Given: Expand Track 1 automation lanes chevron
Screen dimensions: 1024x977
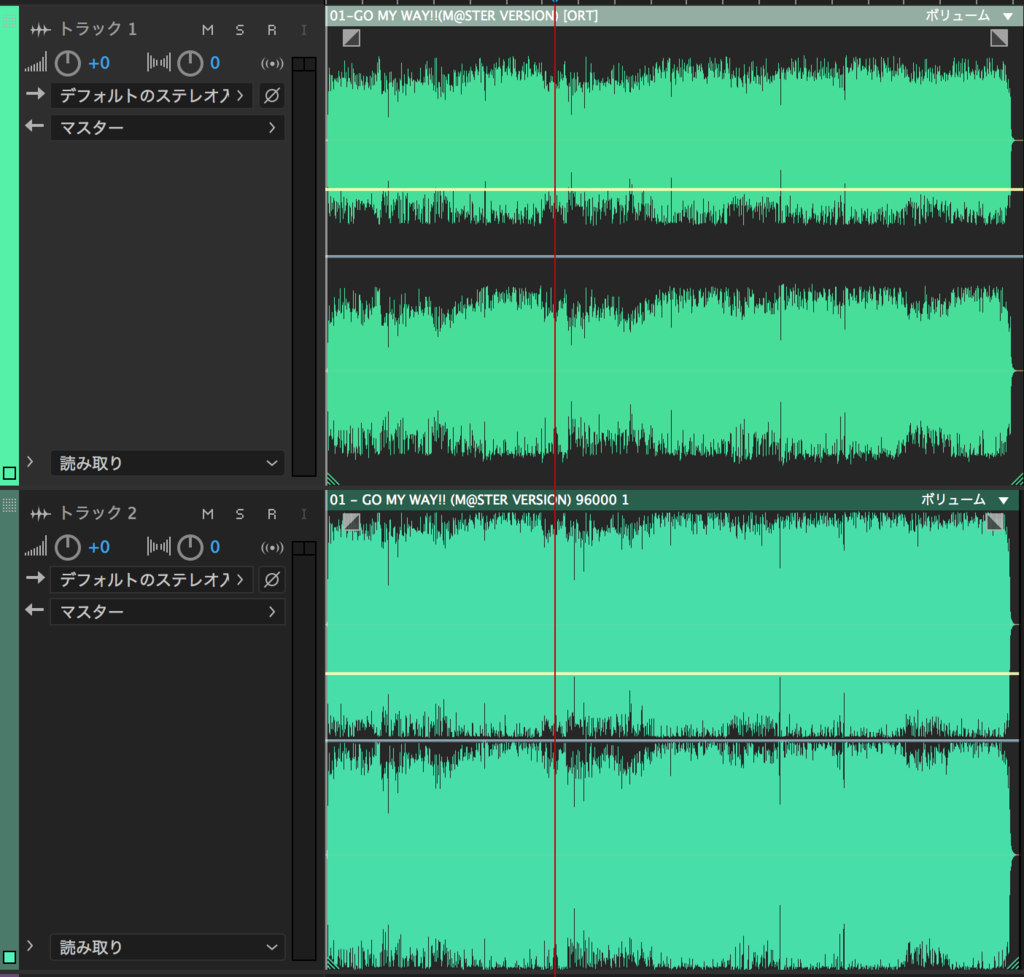Looking at the screenshot, I should click(x=30, y=462).
